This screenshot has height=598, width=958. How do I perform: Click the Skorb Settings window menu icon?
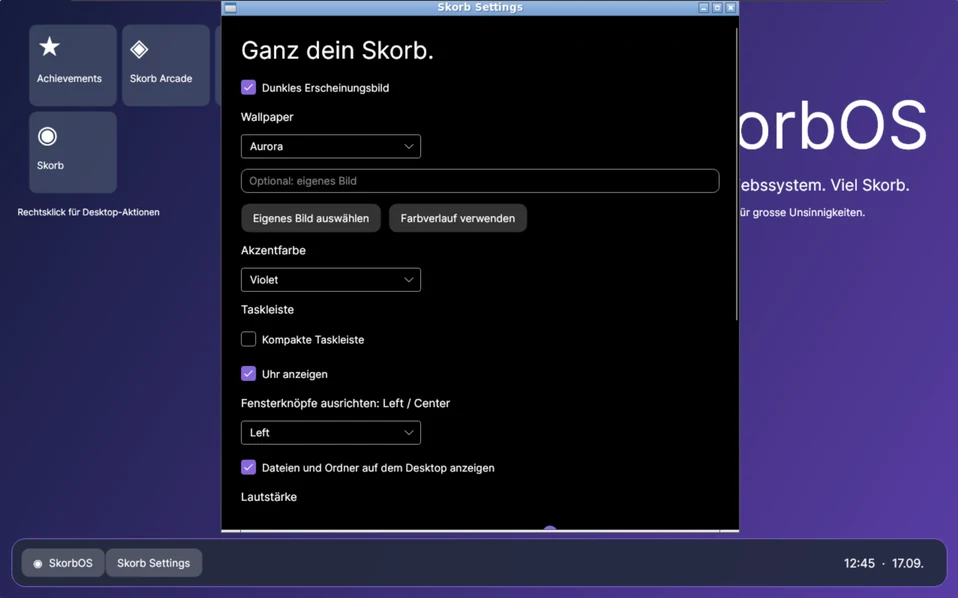coord(230,8)
